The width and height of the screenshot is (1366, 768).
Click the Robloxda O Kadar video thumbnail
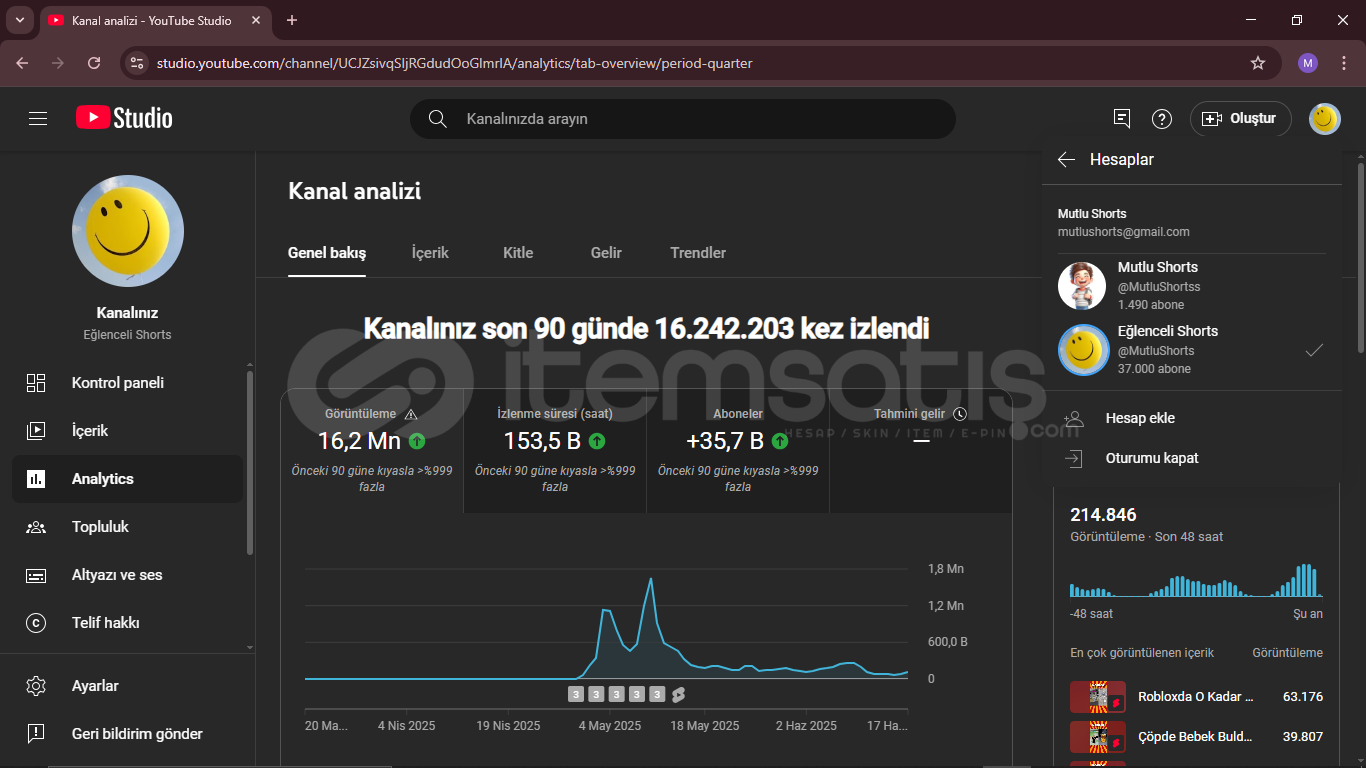(1098, 697)
